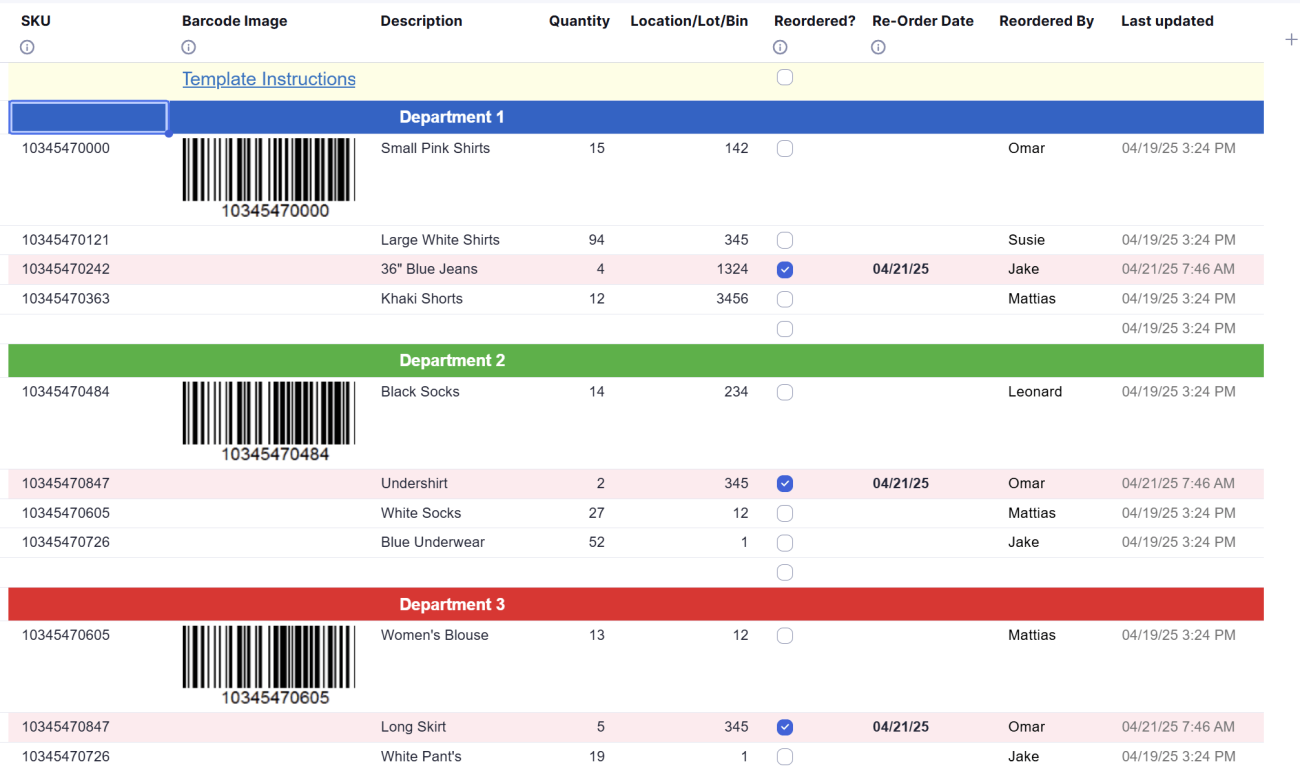Open the Re-Order Date column info tooltip
The height and width of the screenshot is (771, 1300).
(877, 47)
